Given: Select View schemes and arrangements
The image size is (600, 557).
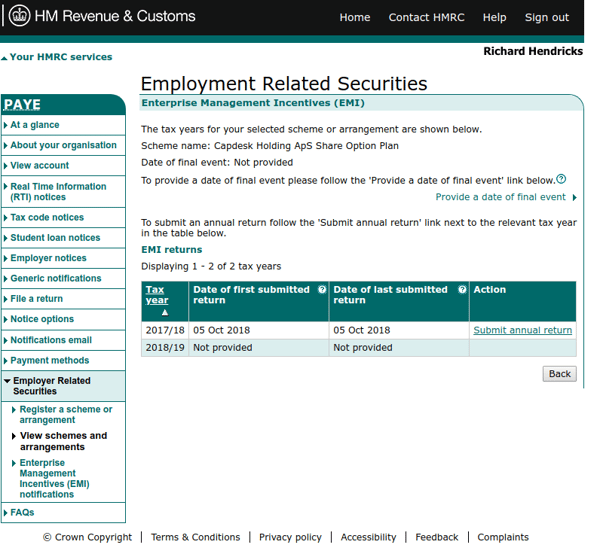Looking at the screenshot, I should [64, 441].
